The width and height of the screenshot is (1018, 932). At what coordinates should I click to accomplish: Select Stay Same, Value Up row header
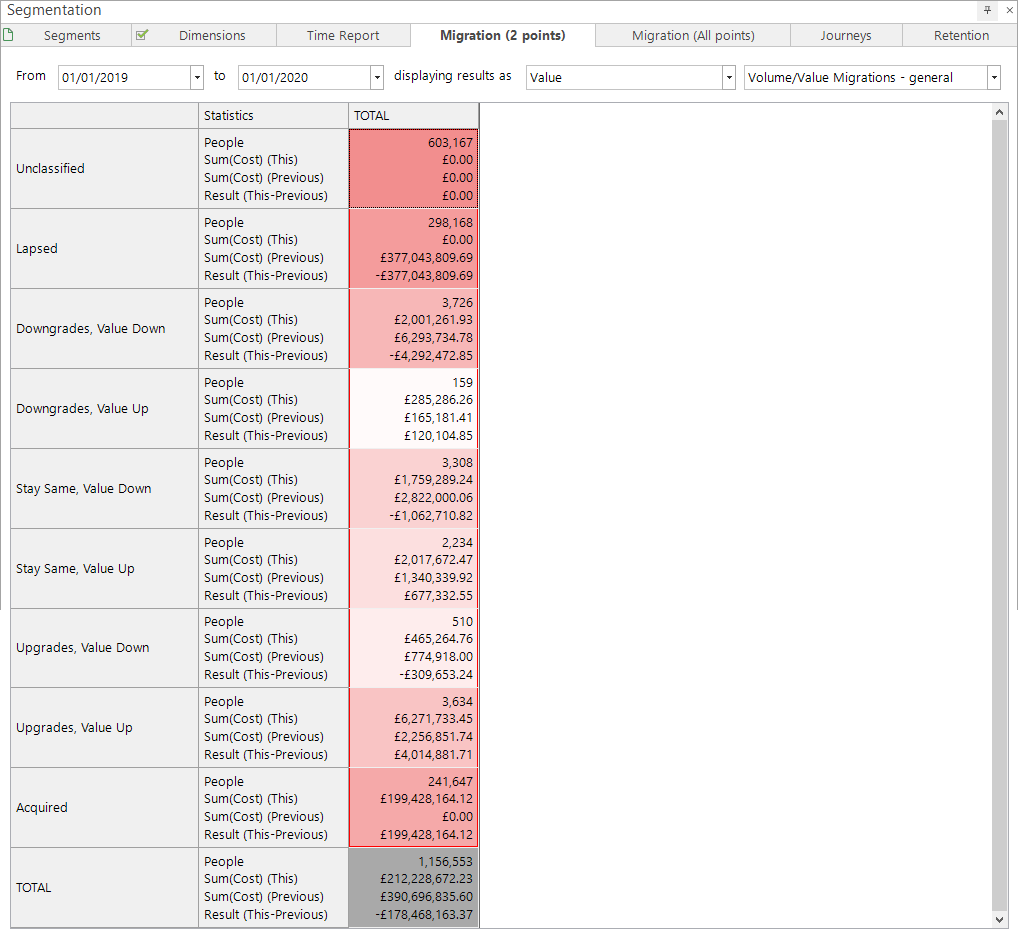pos(104,568)
